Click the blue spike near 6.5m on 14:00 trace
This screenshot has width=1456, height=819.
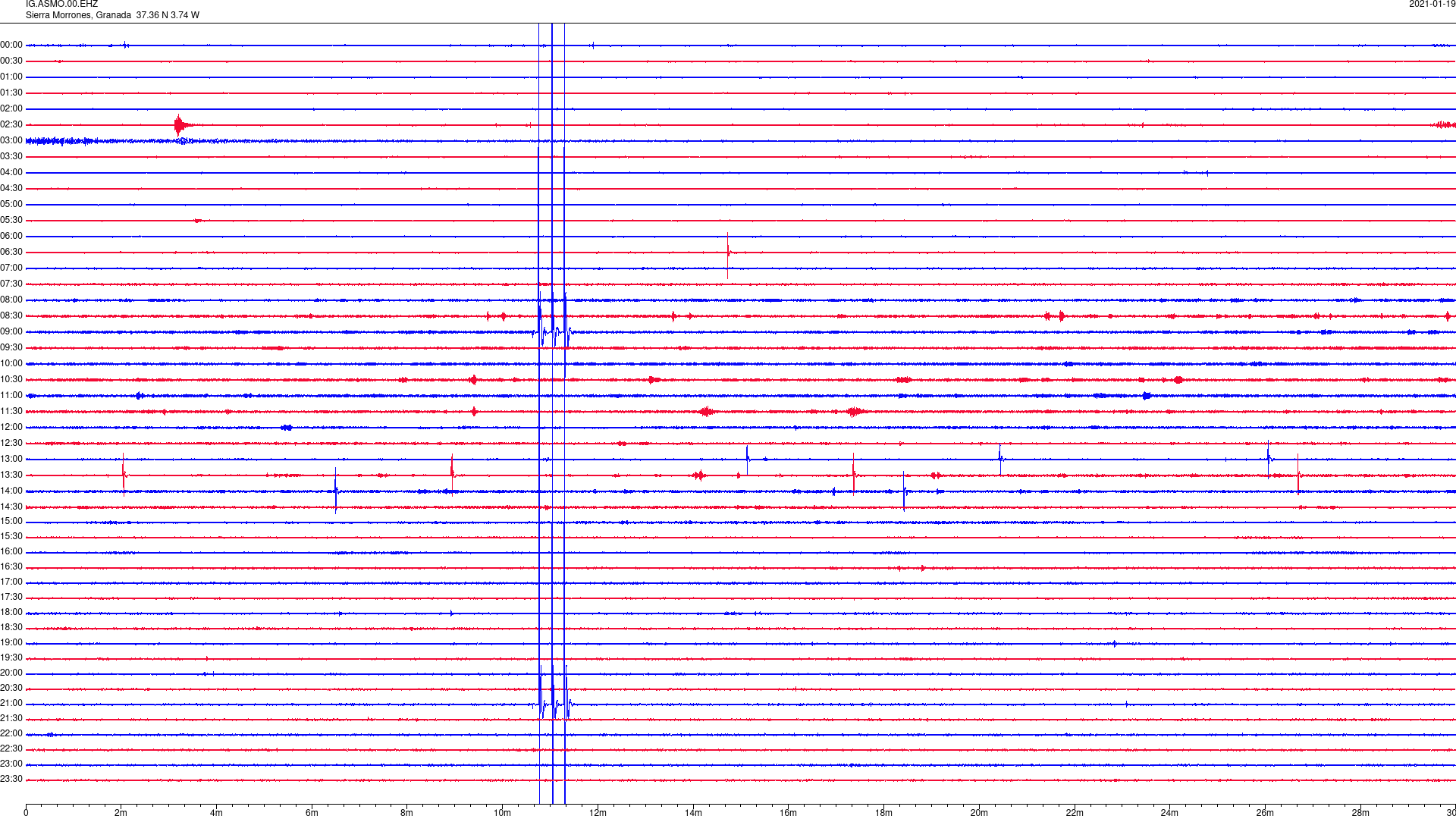tap(336, 491)
